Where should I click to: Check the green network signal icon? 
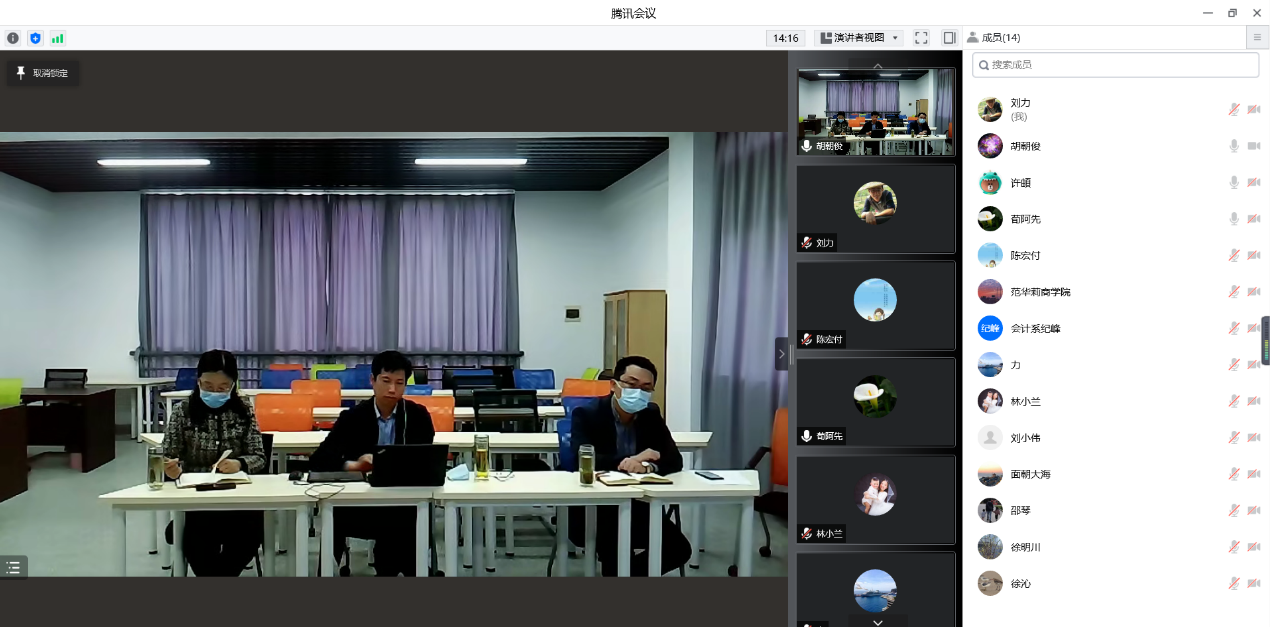coord(57,38)
